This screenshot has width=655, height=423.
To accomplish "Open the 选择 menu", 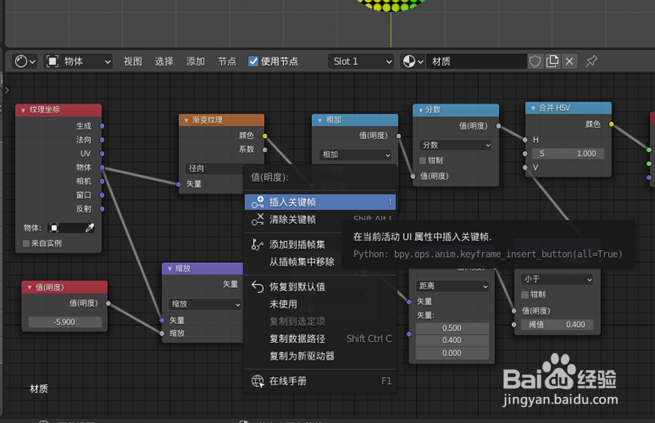I will coord(164,61).
